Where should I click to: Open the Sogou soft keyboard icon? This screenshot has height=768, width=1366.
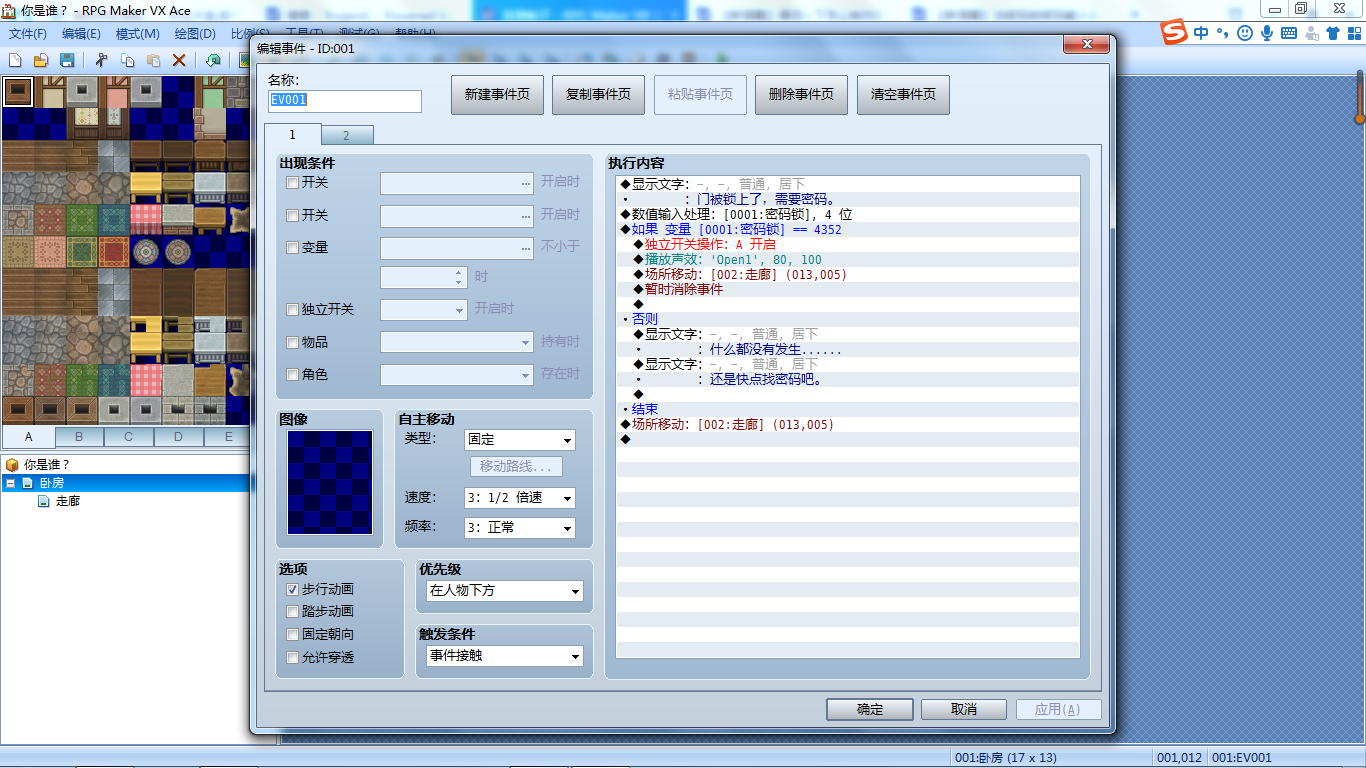1289,33
